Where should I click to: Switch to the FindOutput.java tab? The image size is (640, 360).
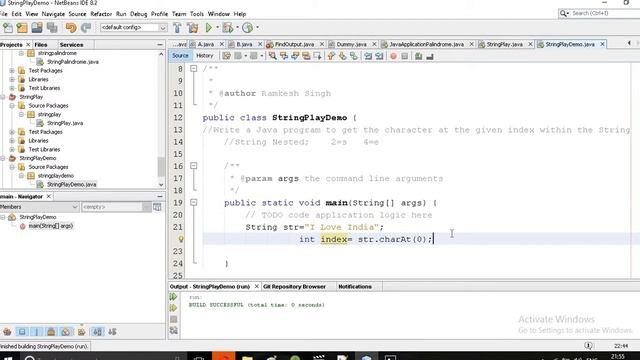pyautogui.click(x=294, y=44)
